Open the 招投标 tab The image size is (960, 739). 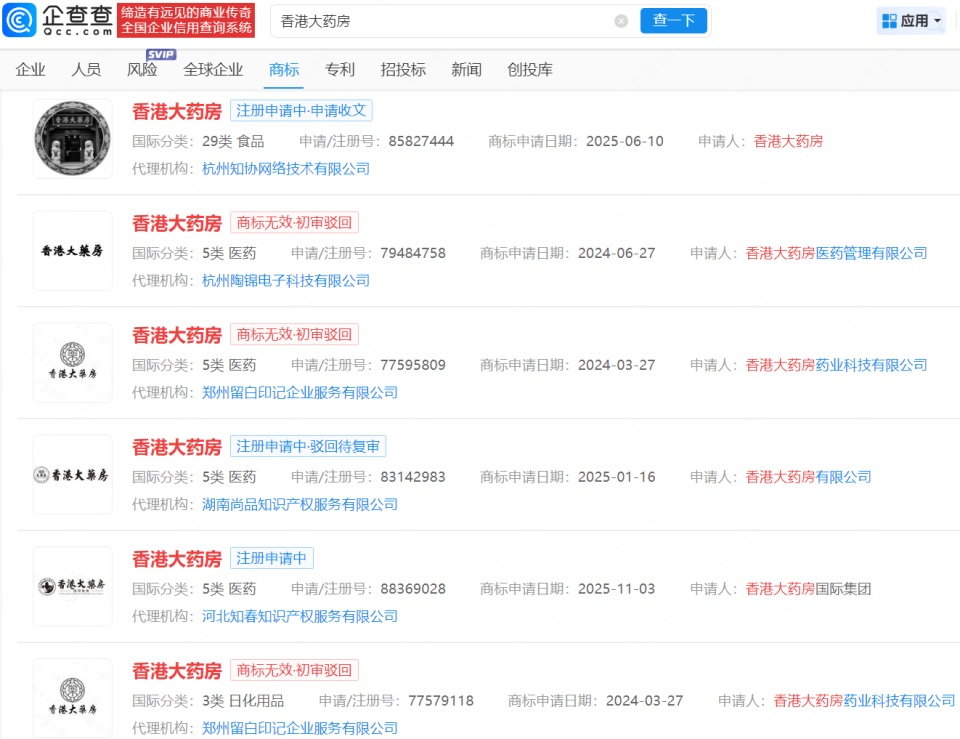point(404,69)
